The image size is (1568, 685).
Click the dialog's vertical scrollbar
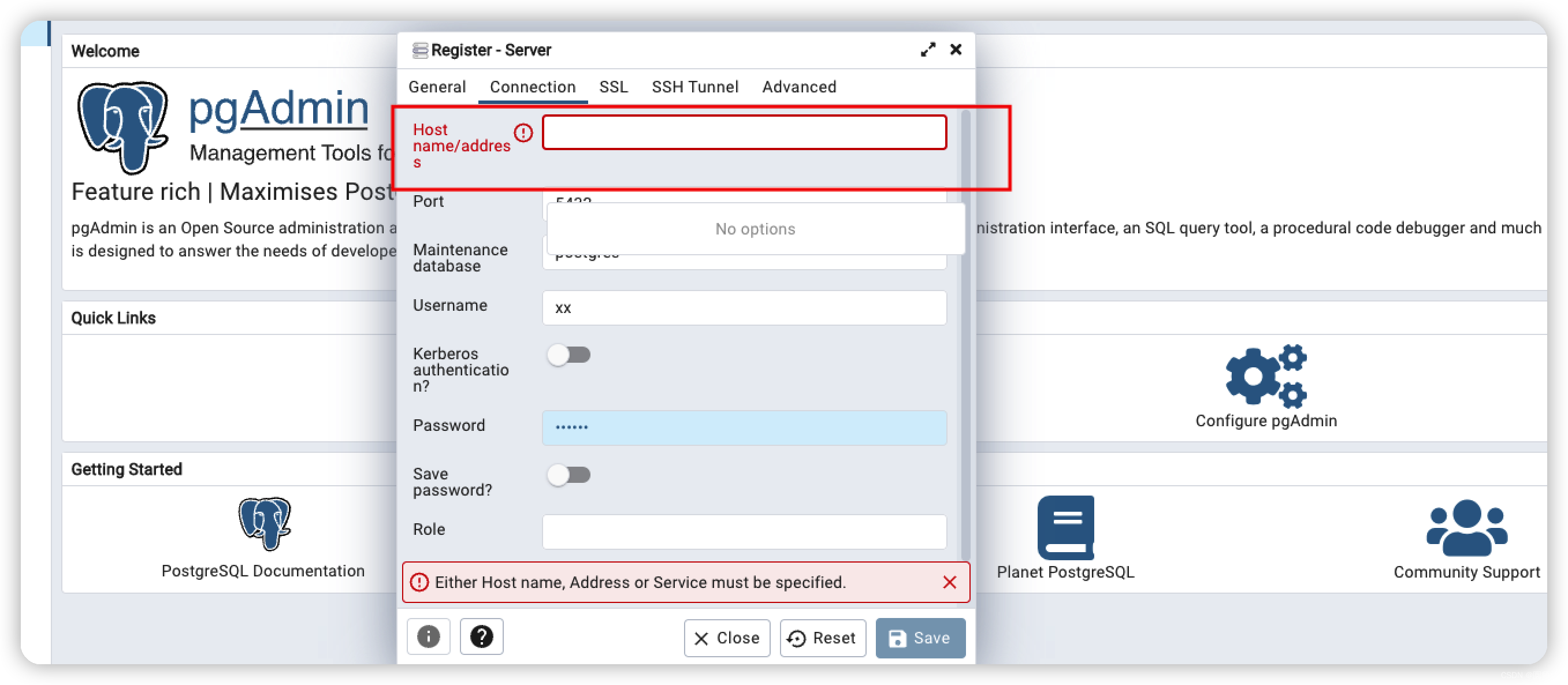click(x=965, y=365)
